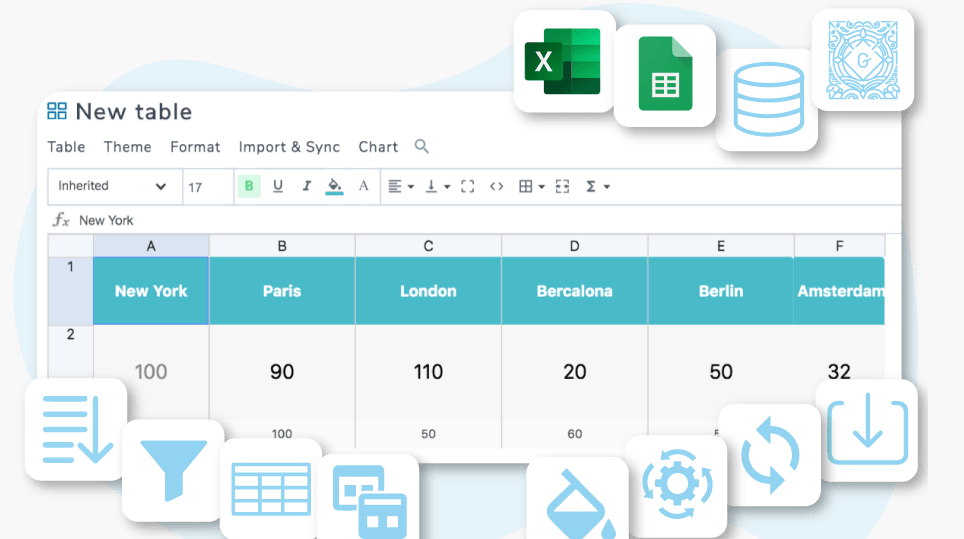
Task: Click cell with value 32
Action: (839, 372)
